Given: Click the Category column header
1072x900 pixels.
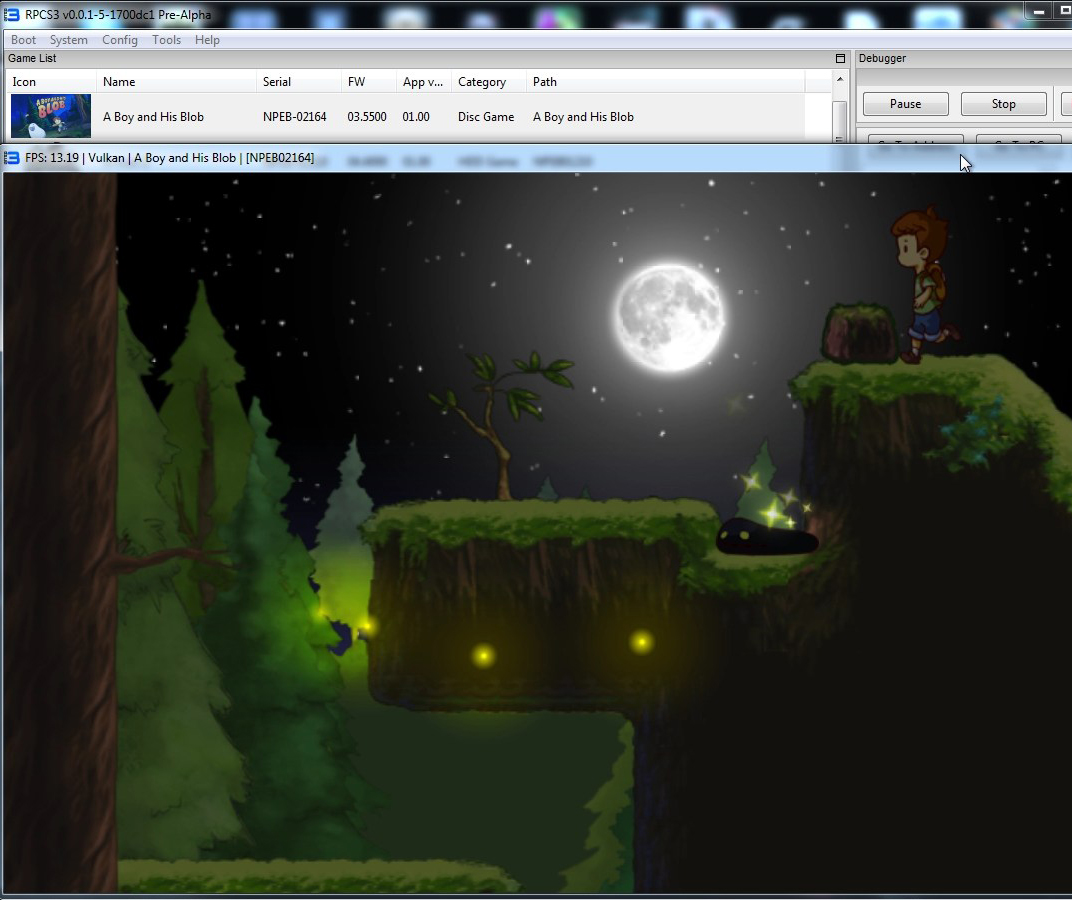Looking at the screenshot, I should (488, 81).
